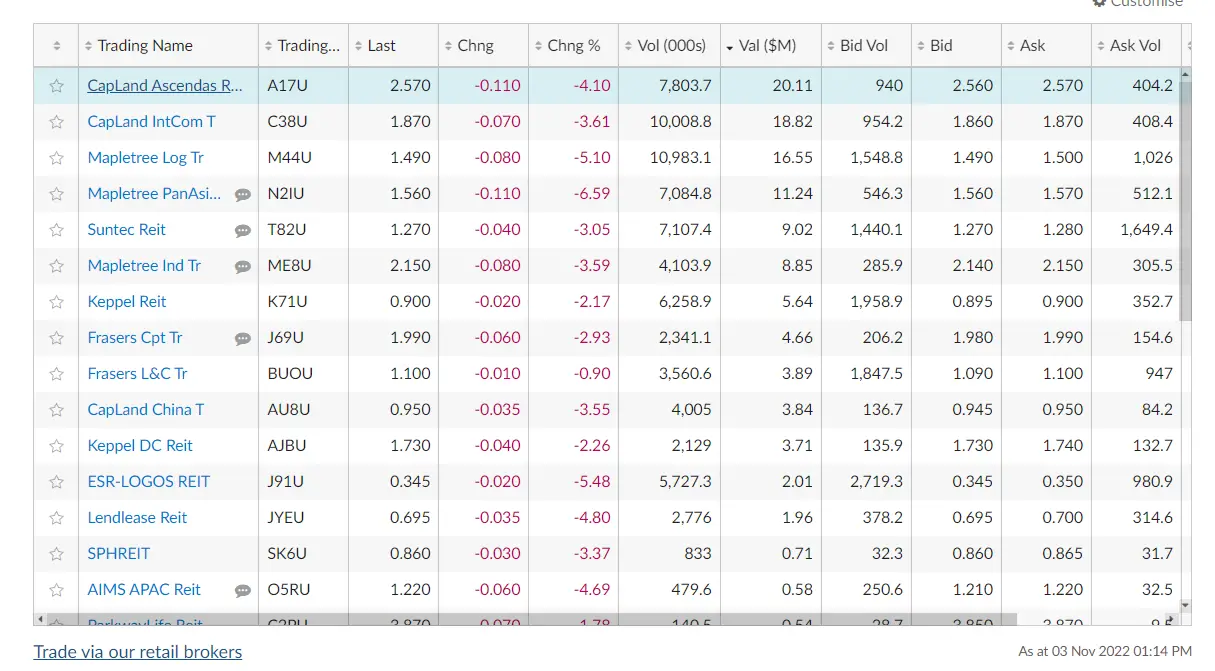The width and height of the screenshot is (1215, 671).
Task: Sort by the Ask Vol column header
Action: coord(1136,46)
